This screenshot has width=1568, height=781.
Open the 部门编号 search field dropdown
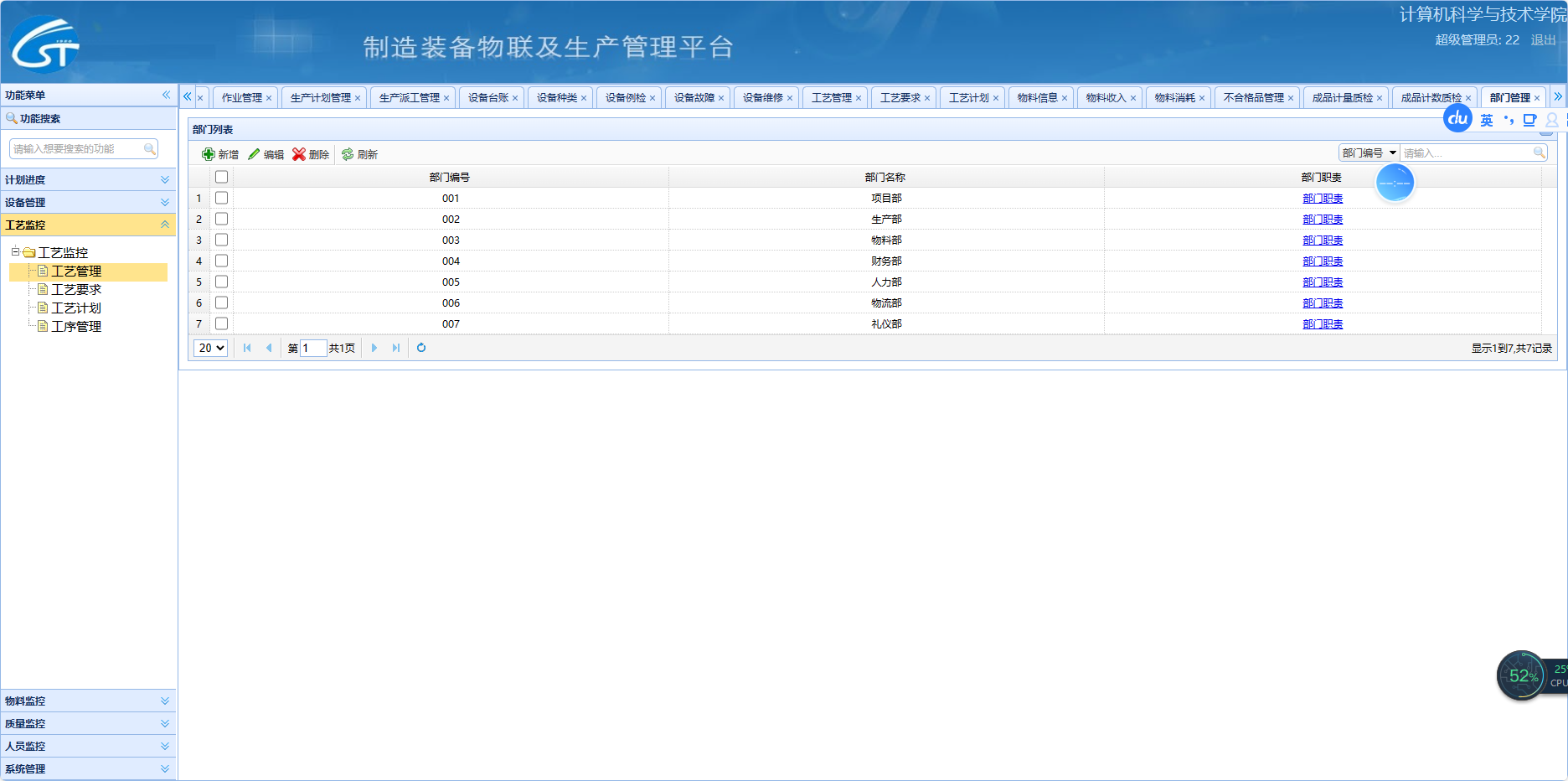(1369, 153)
